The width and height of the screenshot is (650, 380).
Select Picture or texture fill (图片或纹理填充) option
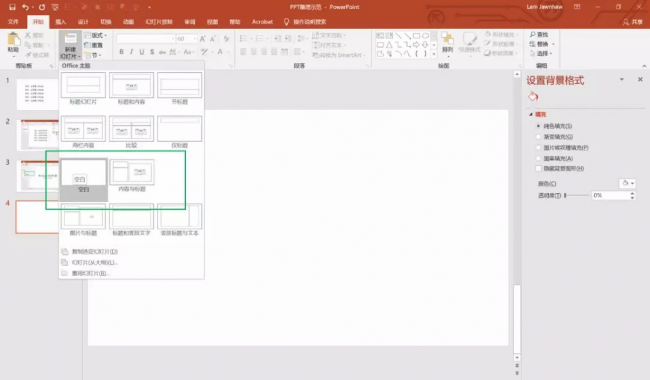[x=538, y=148]
